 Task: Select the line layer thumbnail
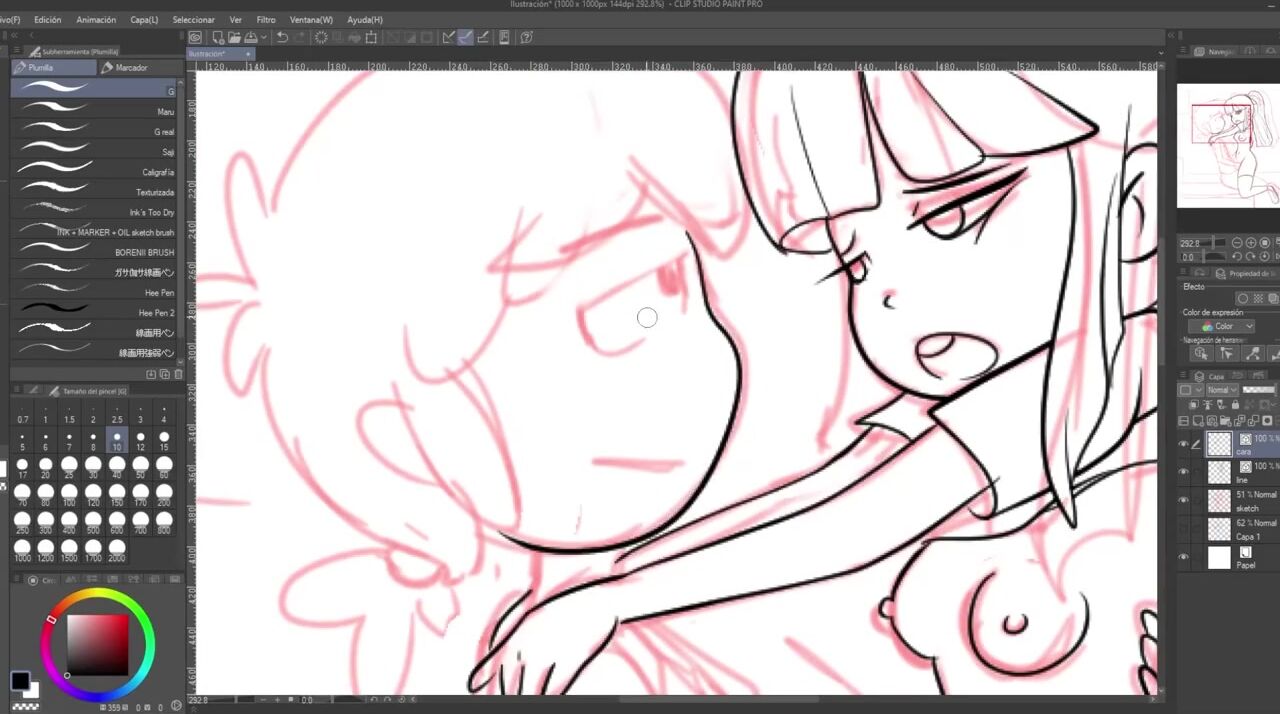pos(1219,472)
